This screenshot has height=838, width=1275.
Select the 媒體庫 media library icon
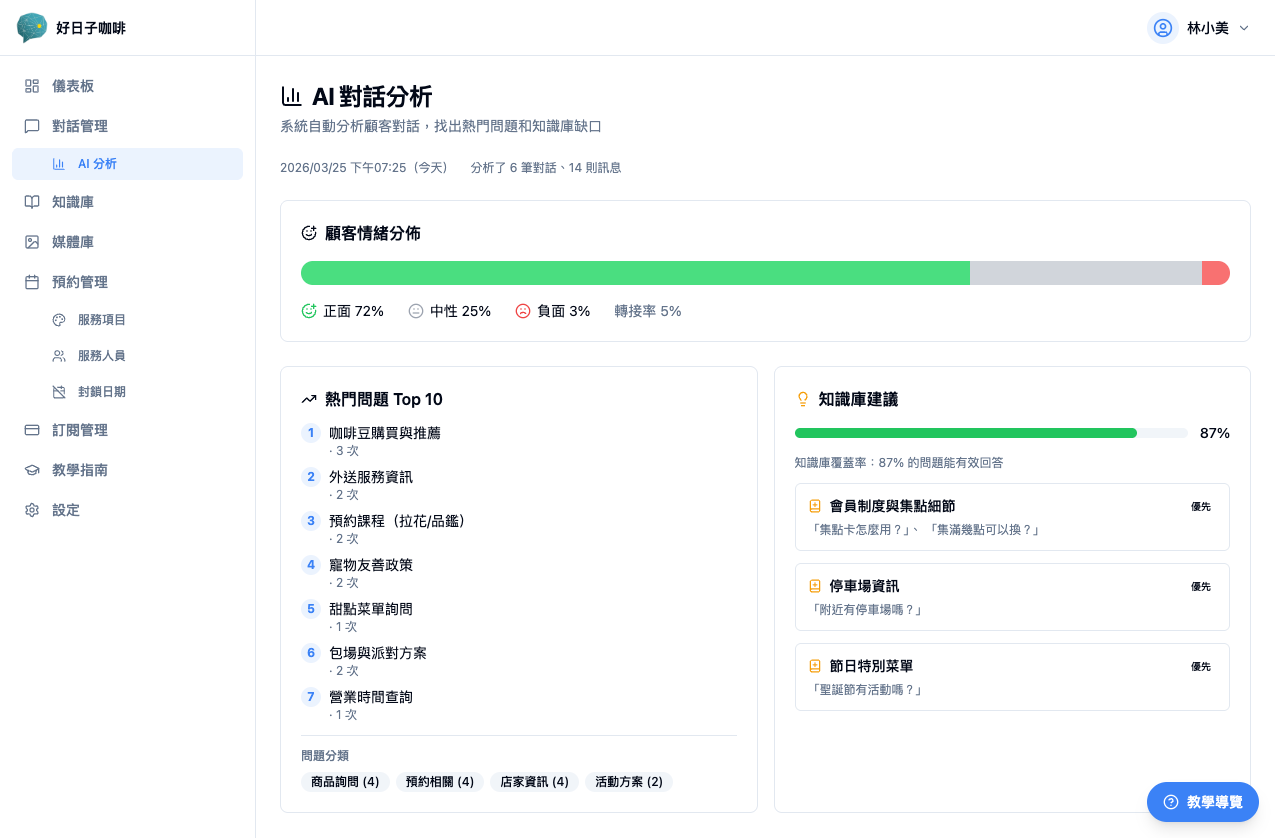click(32, 241)
